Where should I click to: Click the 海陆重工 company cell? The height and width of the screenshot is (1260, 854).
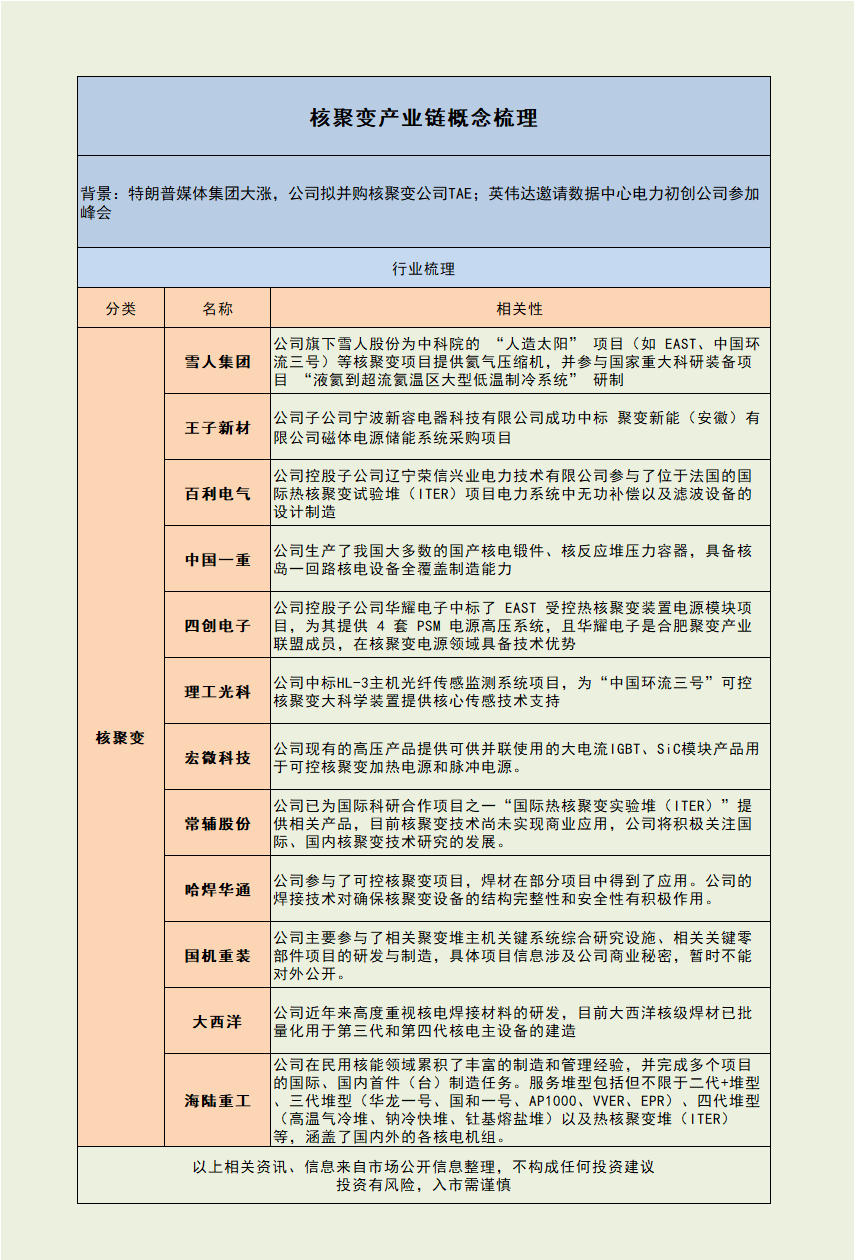coord(217,1100)
